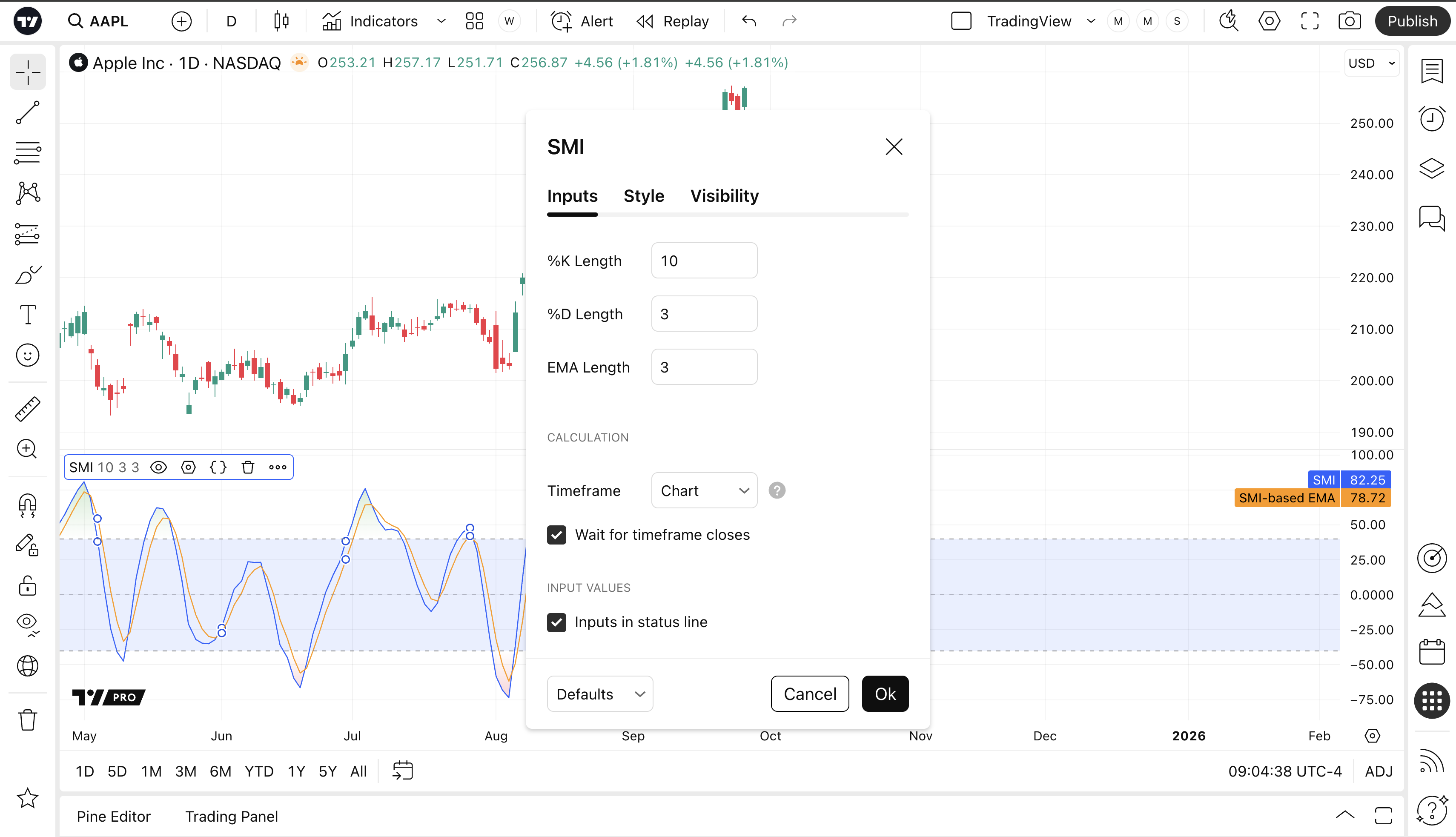Disable Inputs in status line checkbox
The image size is (1456, 837).
556,622
